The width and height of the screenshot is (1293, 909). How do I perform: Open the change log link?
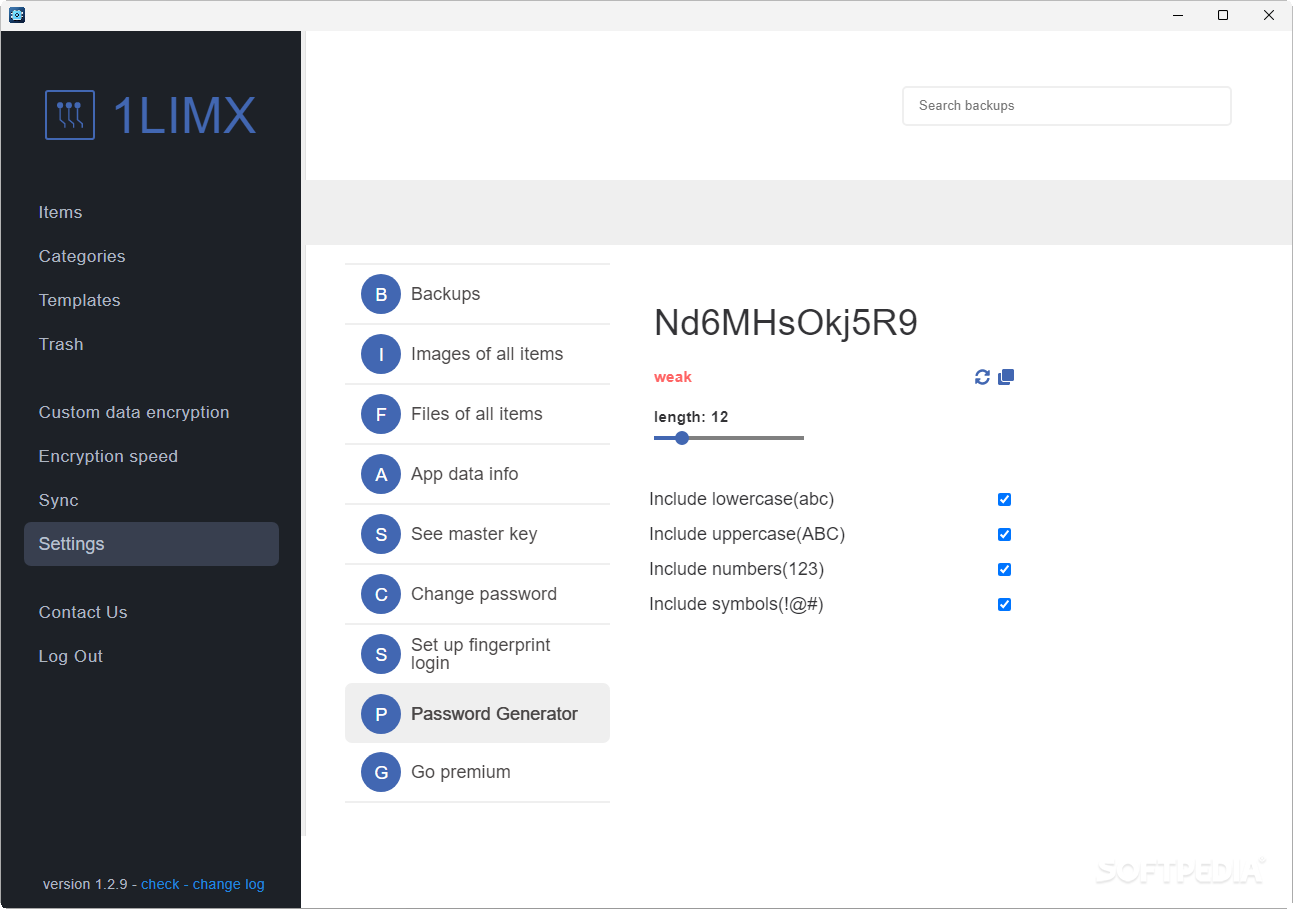tap(229, 884)
